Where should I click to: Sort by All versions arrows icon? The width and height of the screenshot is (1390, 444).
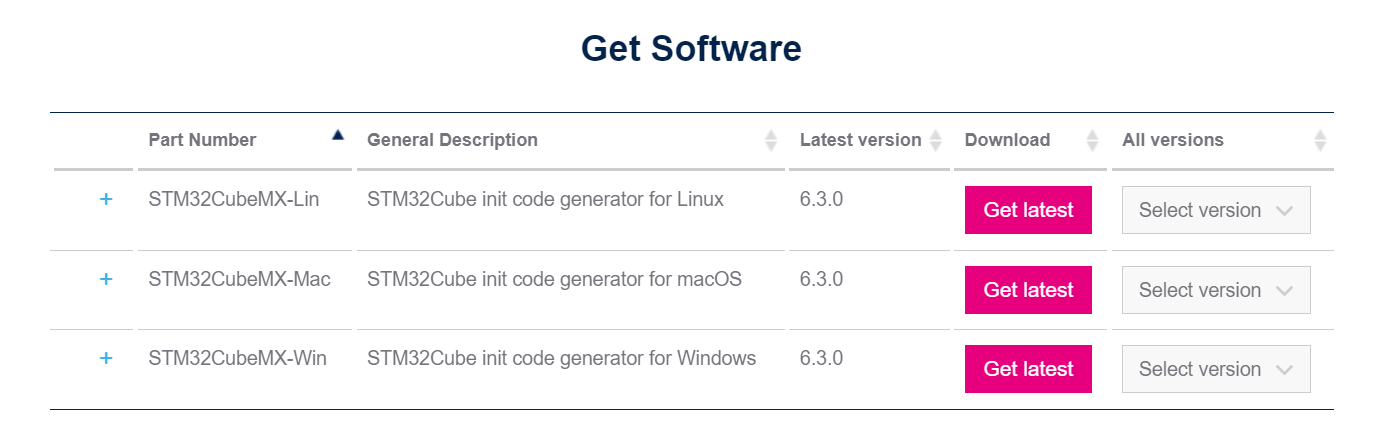[x=1320, y=140]
